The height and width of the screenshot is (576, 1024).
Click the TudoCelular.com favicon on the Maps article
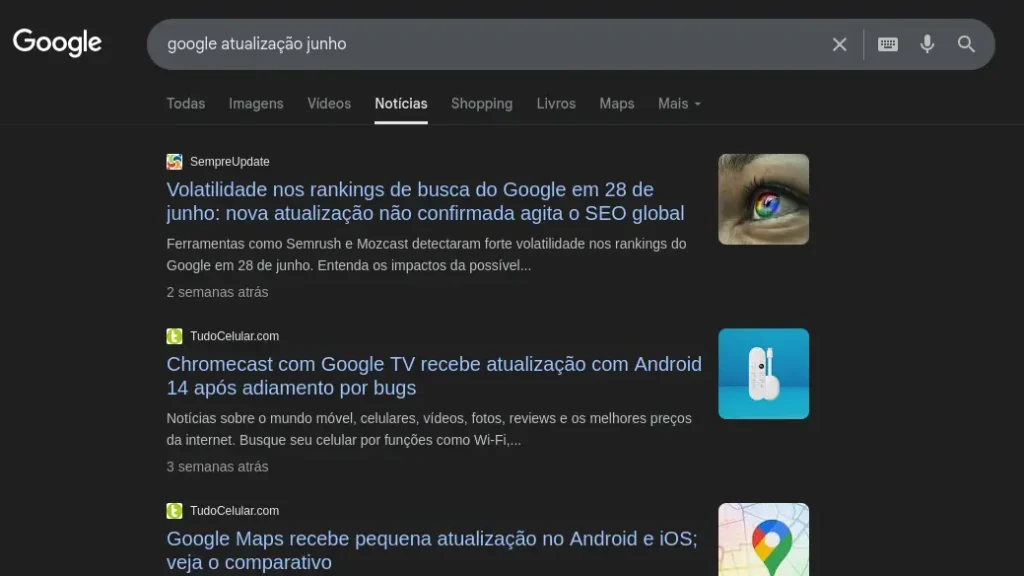pyautogui.click(x=174, y=510)
